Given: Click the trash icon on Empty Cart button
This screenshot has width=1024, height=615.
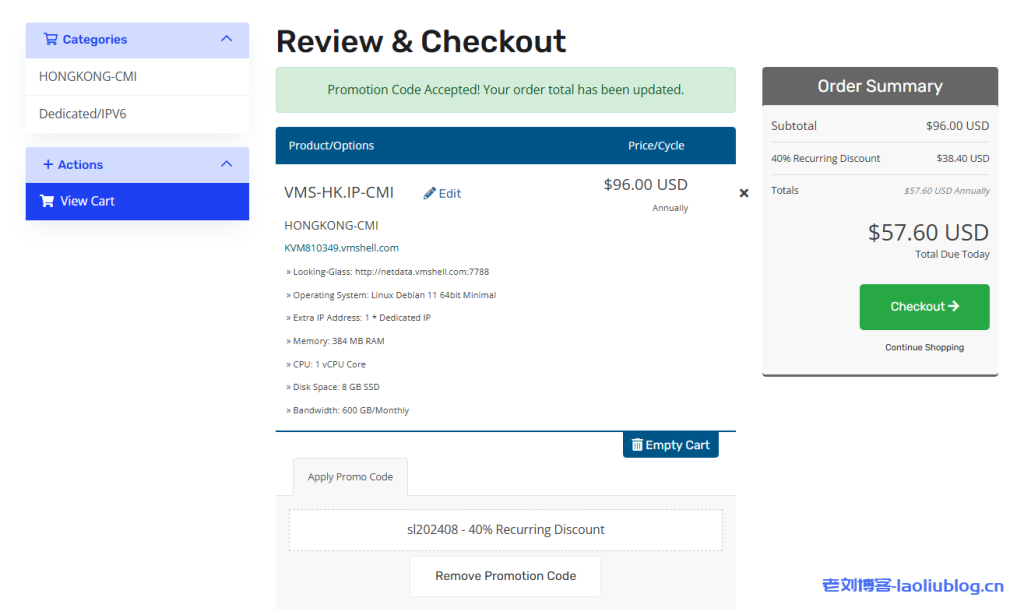Looking at the screenshot, I should (x=637, y=444).
